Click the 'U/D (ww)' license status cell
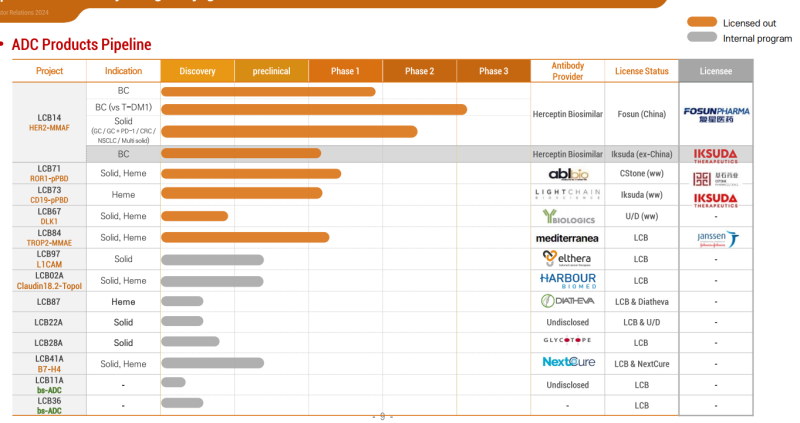The image size is (800, 423). pyautogui.click(x=641, y=216)
